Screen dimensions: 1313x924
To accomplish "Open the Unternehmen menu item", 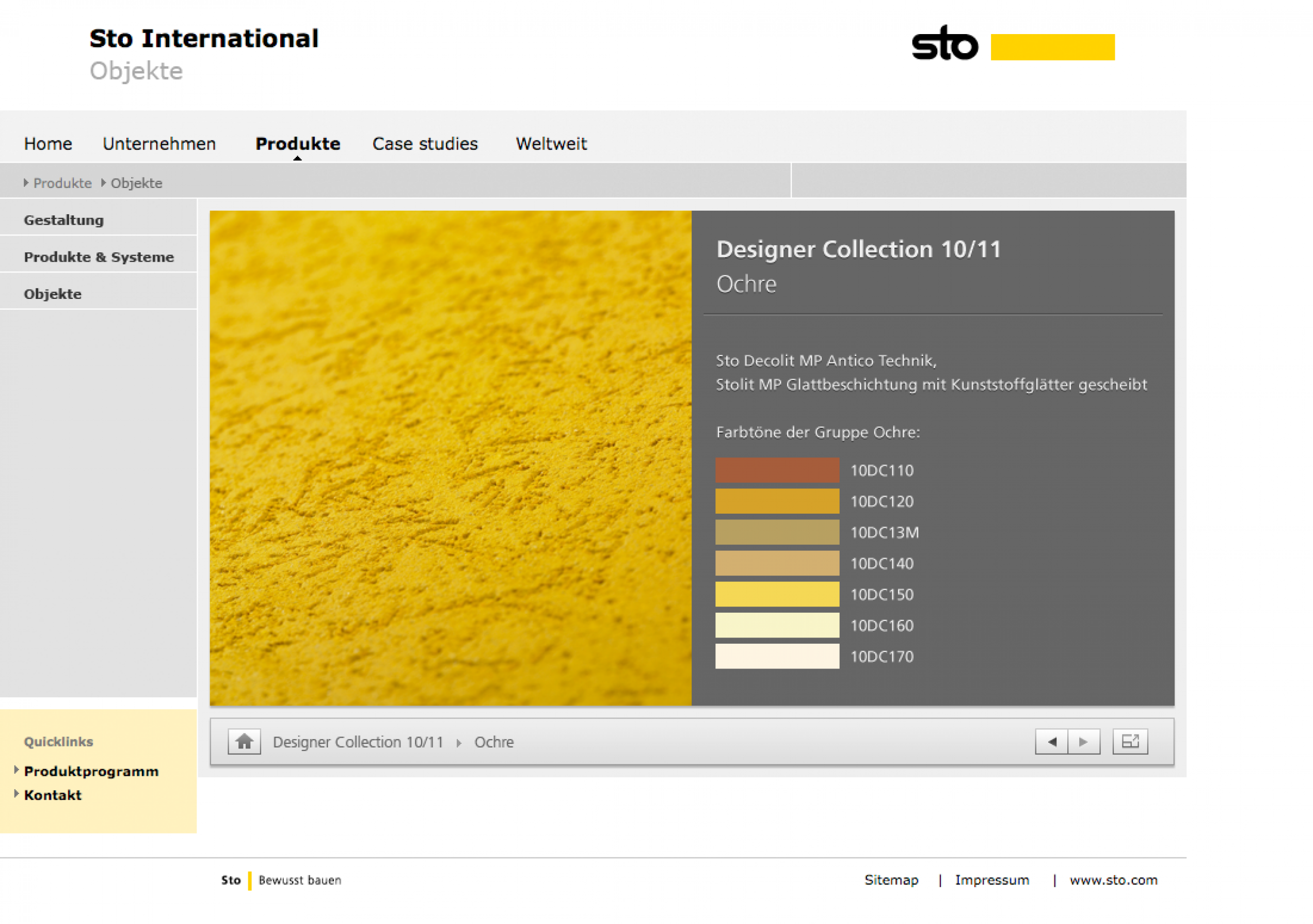I will 159,144.
